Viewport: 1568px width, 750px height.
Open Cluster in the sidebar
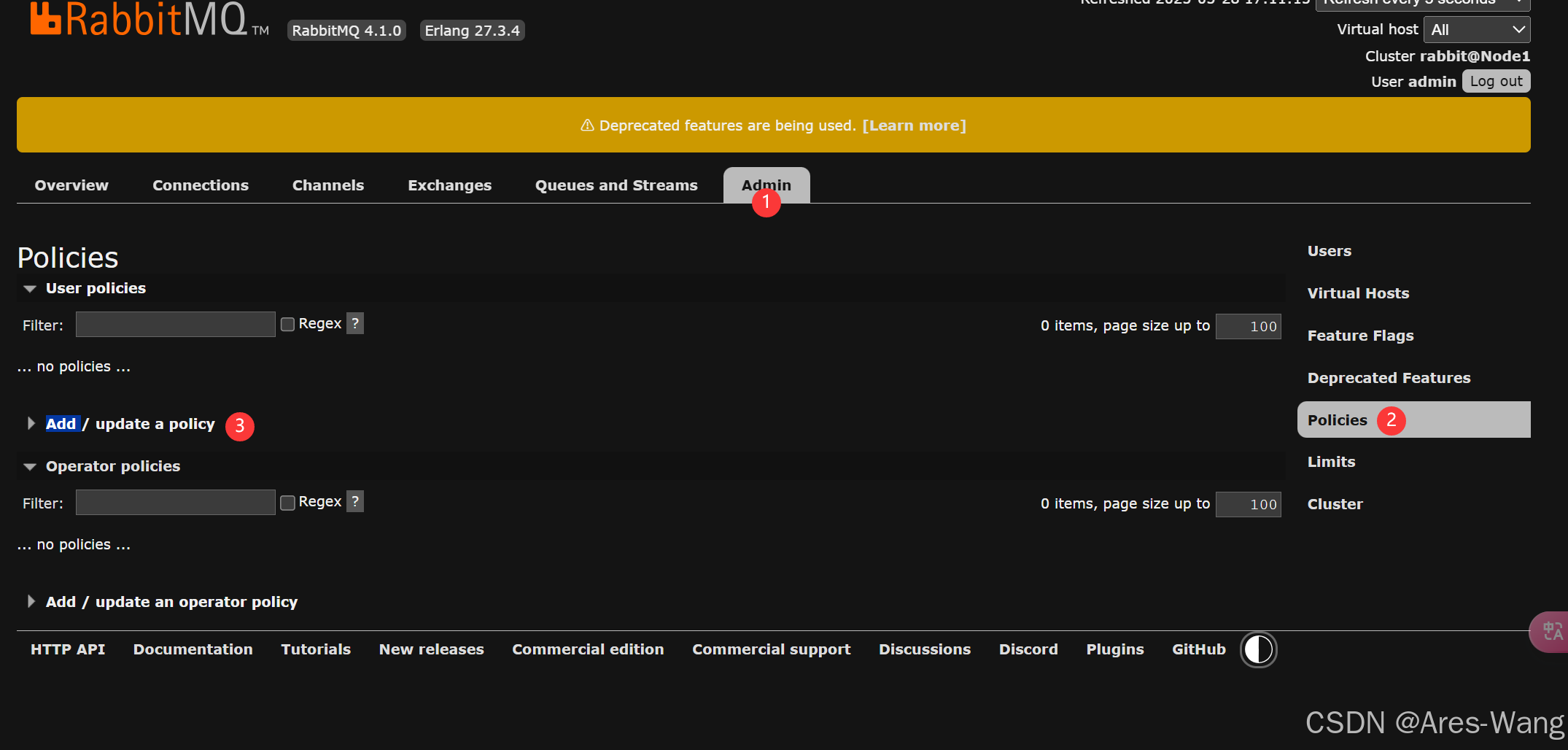(x=1335, y=504)
